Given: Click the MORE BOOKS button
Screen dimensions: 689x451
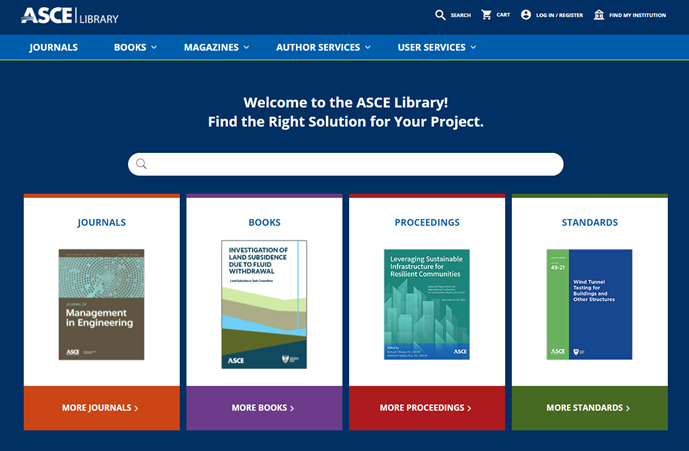Looking at the screenshot, I should pyautogui.click(x=264, y=408).
